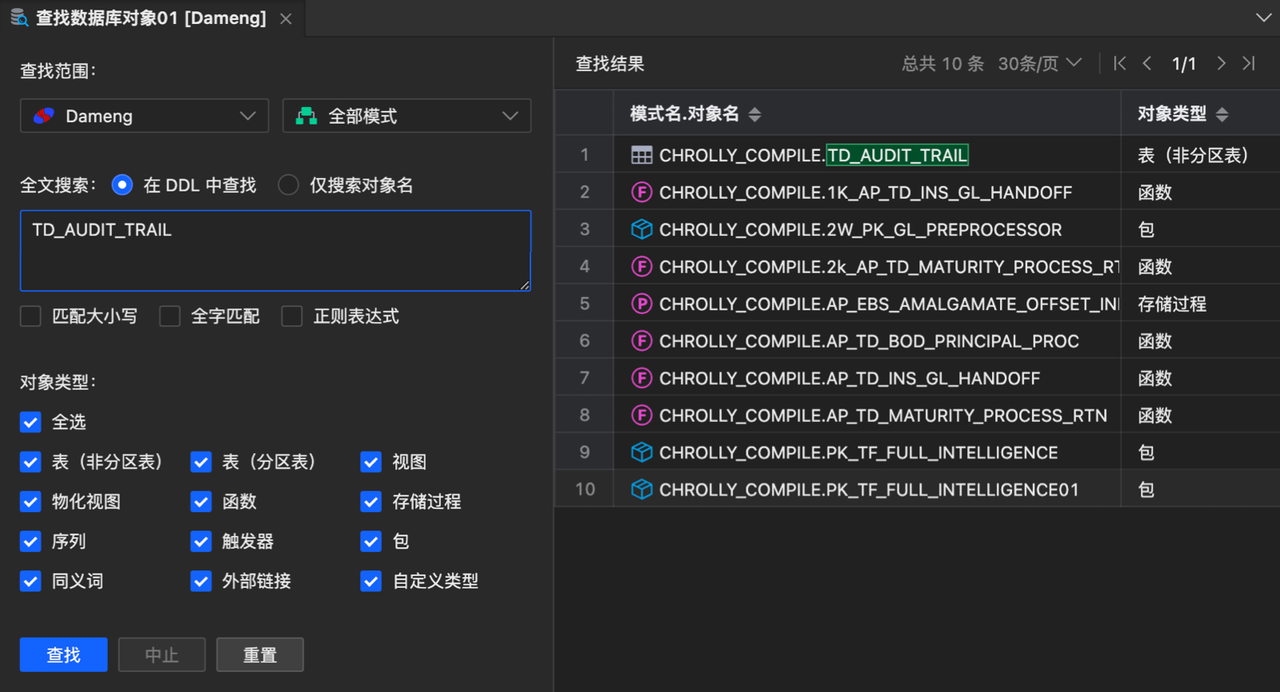Image resolution: width=1280 pixels, height=692 pixels.
Task: Enable the 匹配大小写 checkbox
Action: (30, 315)
